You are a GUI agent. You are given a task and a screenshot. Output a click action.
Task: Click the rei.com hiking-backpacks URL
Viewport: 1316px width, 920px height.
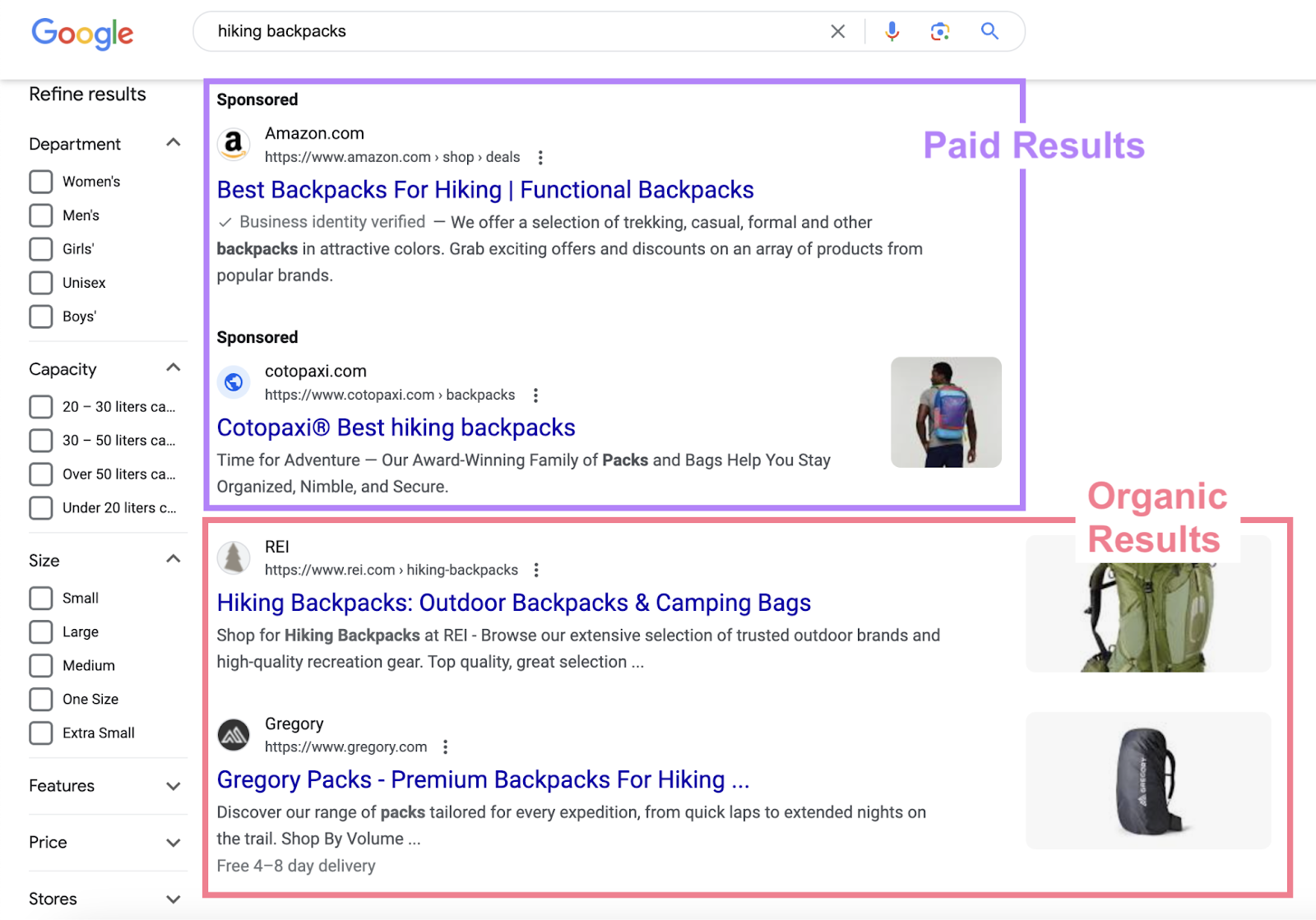[392, 570]
